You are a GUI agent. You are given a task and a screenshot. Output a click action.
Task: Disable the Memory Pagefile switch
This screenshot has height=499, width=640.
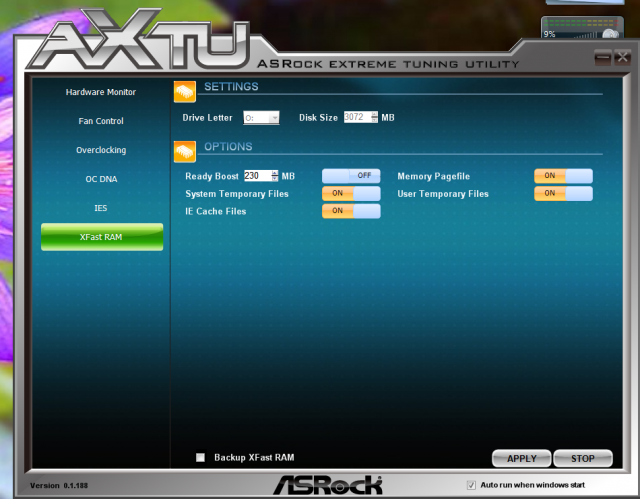pos(563,176)
